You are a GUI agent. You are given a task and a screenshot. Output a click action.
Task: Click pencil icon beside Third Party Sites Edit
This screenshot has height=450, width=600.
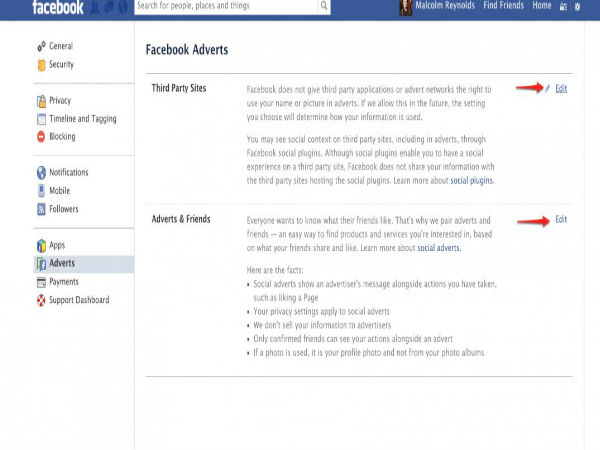(548, 89)
